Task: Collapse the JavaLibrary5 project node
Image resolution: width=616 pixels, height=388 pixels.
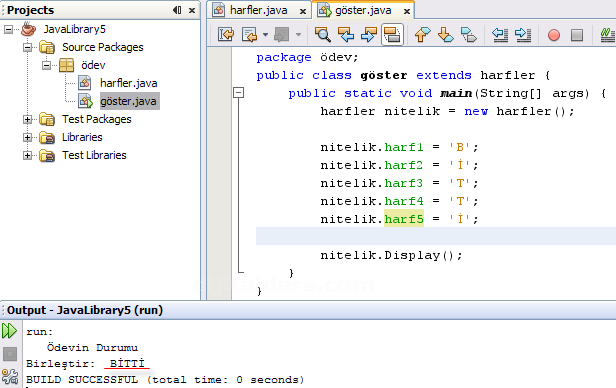Action: [x=8, y=29]
